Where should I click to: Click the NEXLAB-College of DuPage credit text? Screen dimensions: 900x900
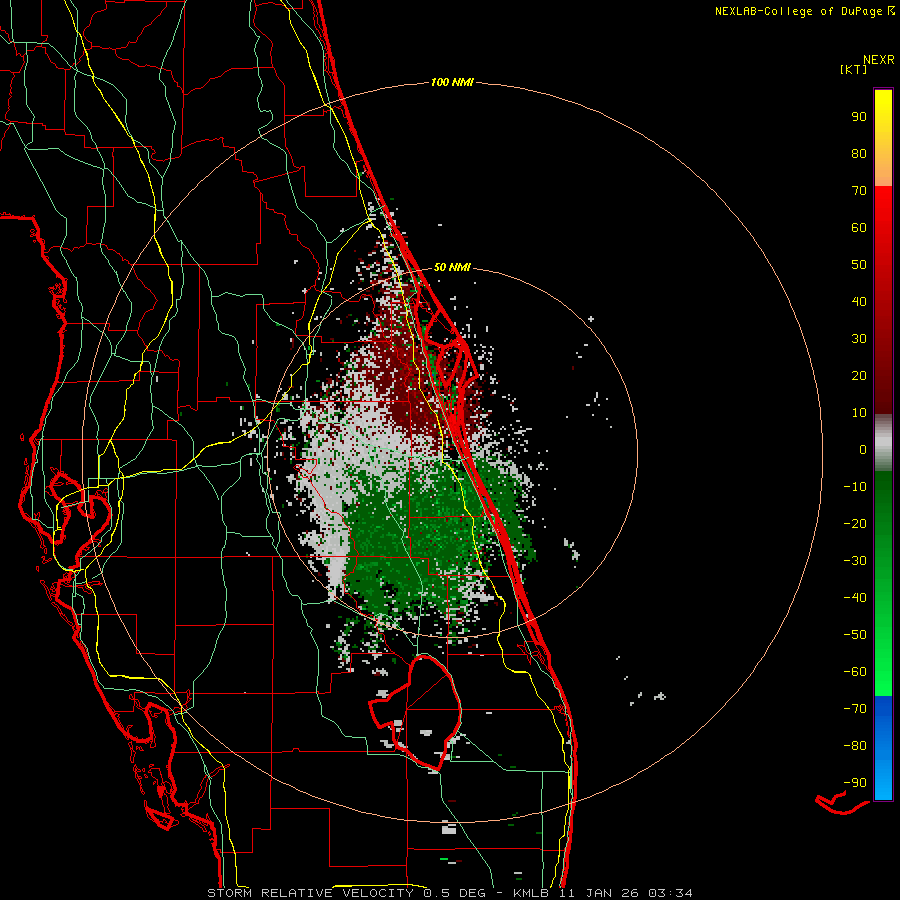[804, 11]
